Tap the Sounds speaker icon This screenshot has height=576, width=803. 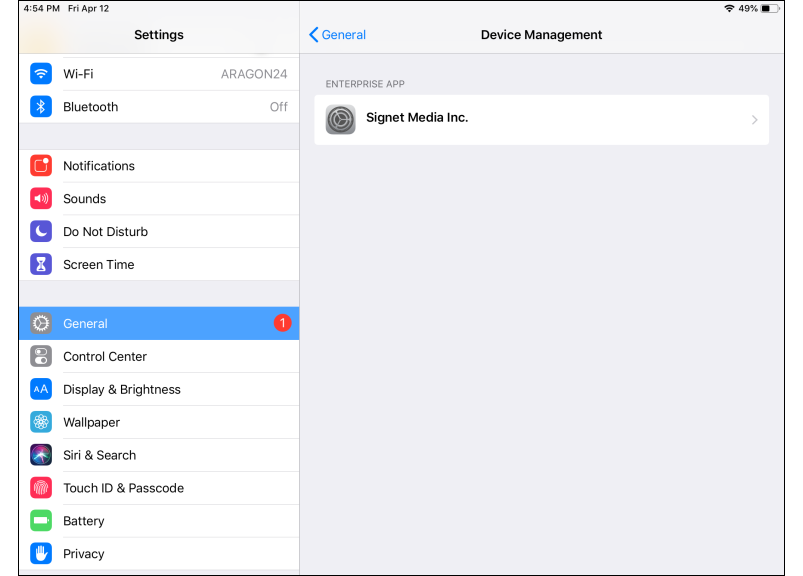tap(41, 199)
